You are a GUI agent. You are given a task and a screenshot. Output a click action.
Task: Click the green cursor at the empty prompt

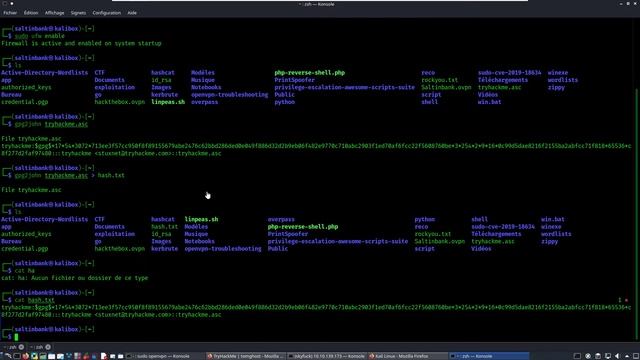(16, 337)
